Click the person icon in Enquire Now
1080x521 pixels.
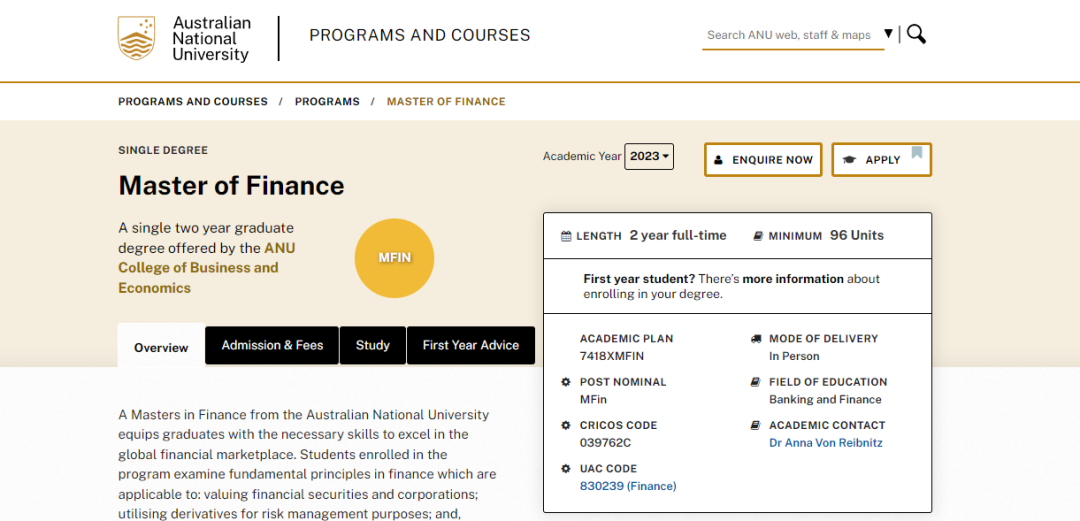pyautogui.click(x=718, y=160)
